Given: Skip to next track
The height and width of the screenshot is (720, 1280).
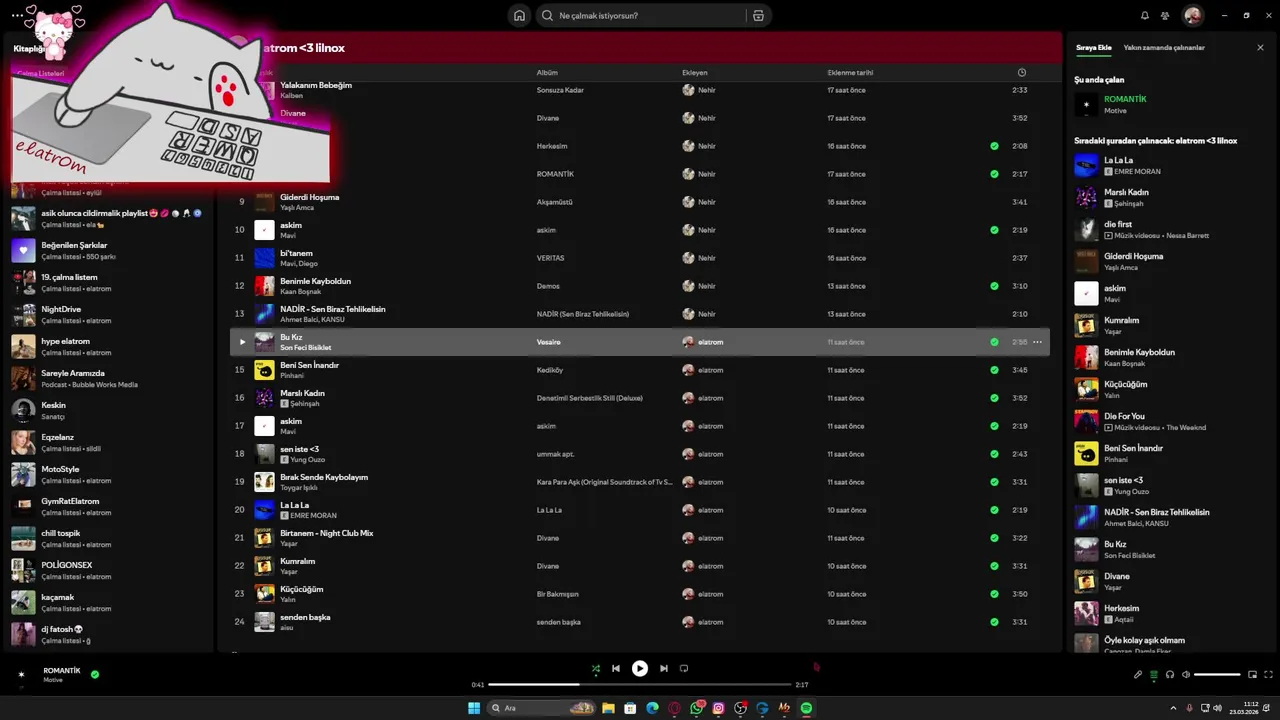Looking at the screenshot, I should [x=664, y=668].
